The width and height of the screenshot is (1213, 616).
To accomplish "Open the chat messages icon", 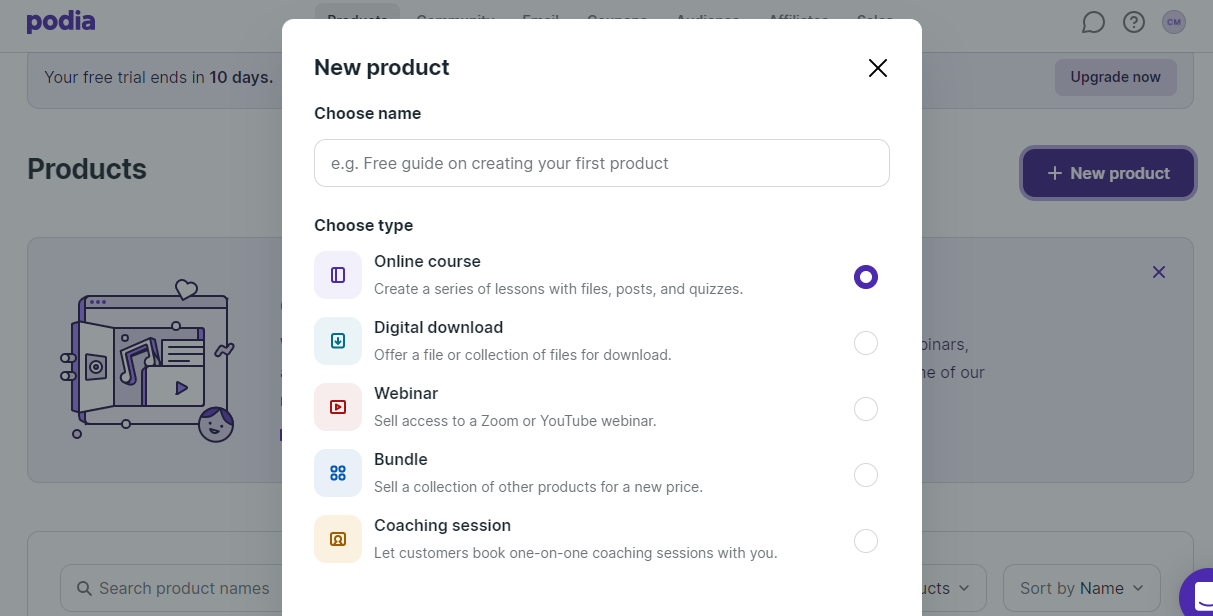I will [x=1093, y=22].
